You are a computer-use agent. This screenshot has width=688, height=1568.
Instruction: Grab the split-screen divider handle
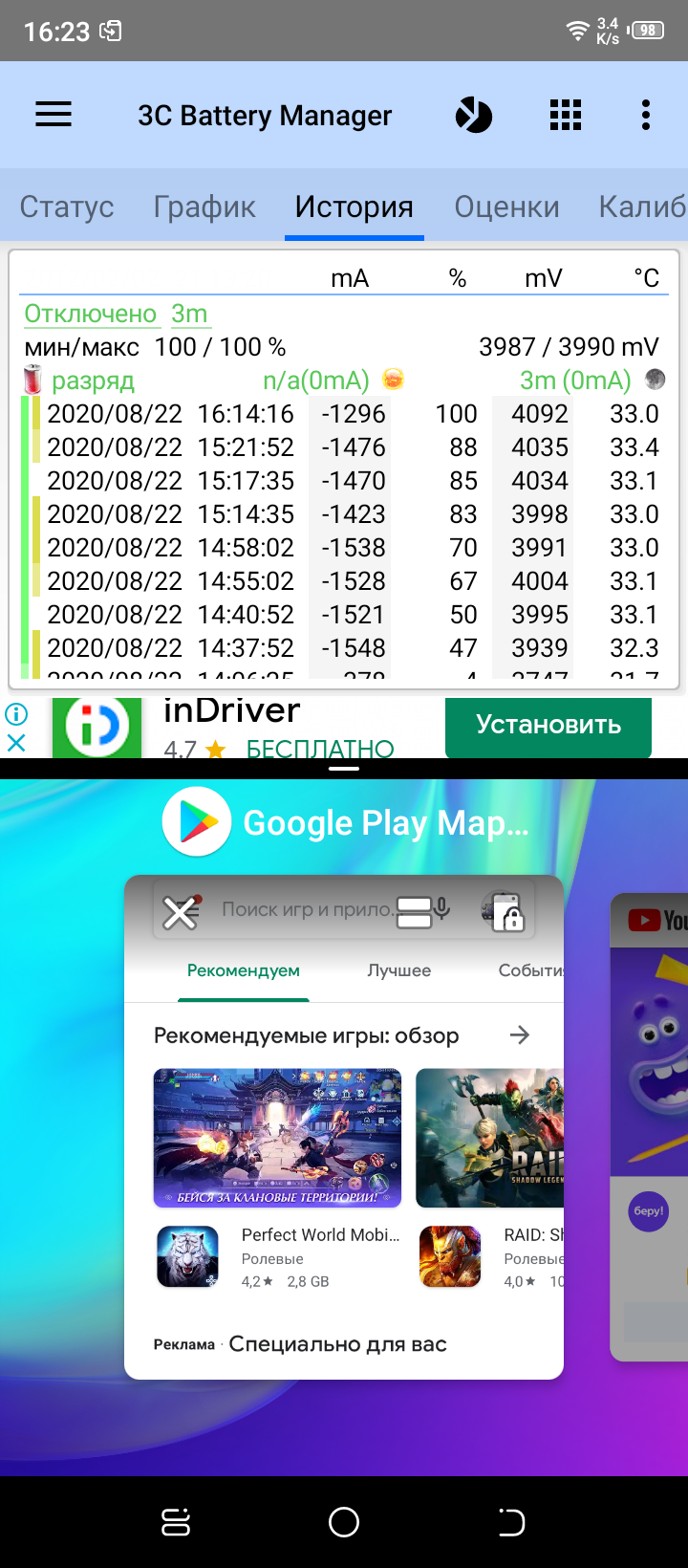(x=344, y=768)
